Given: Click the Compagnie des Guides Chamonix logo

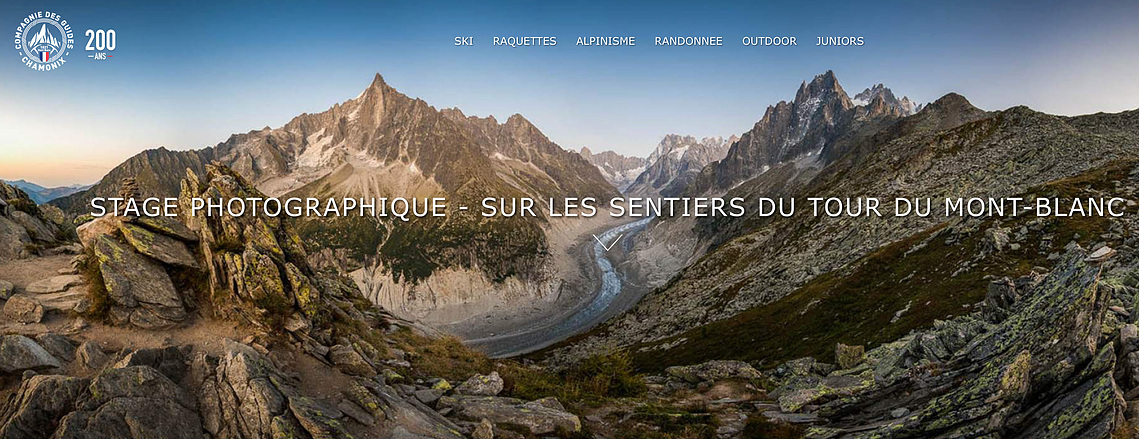Looking at the screenshot, I should point(44,41).
